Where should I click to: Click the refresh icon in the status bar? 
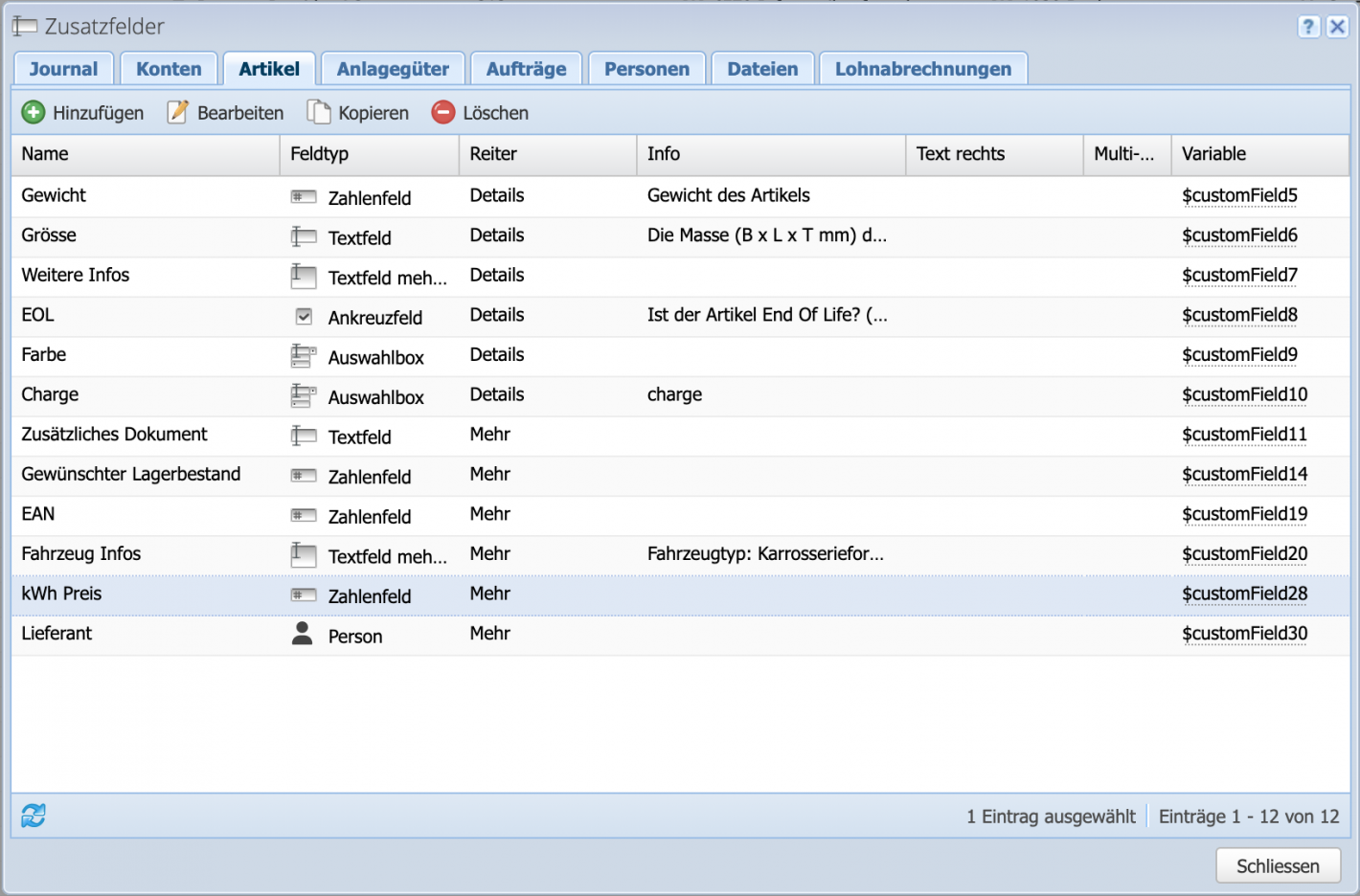point(32,816)
